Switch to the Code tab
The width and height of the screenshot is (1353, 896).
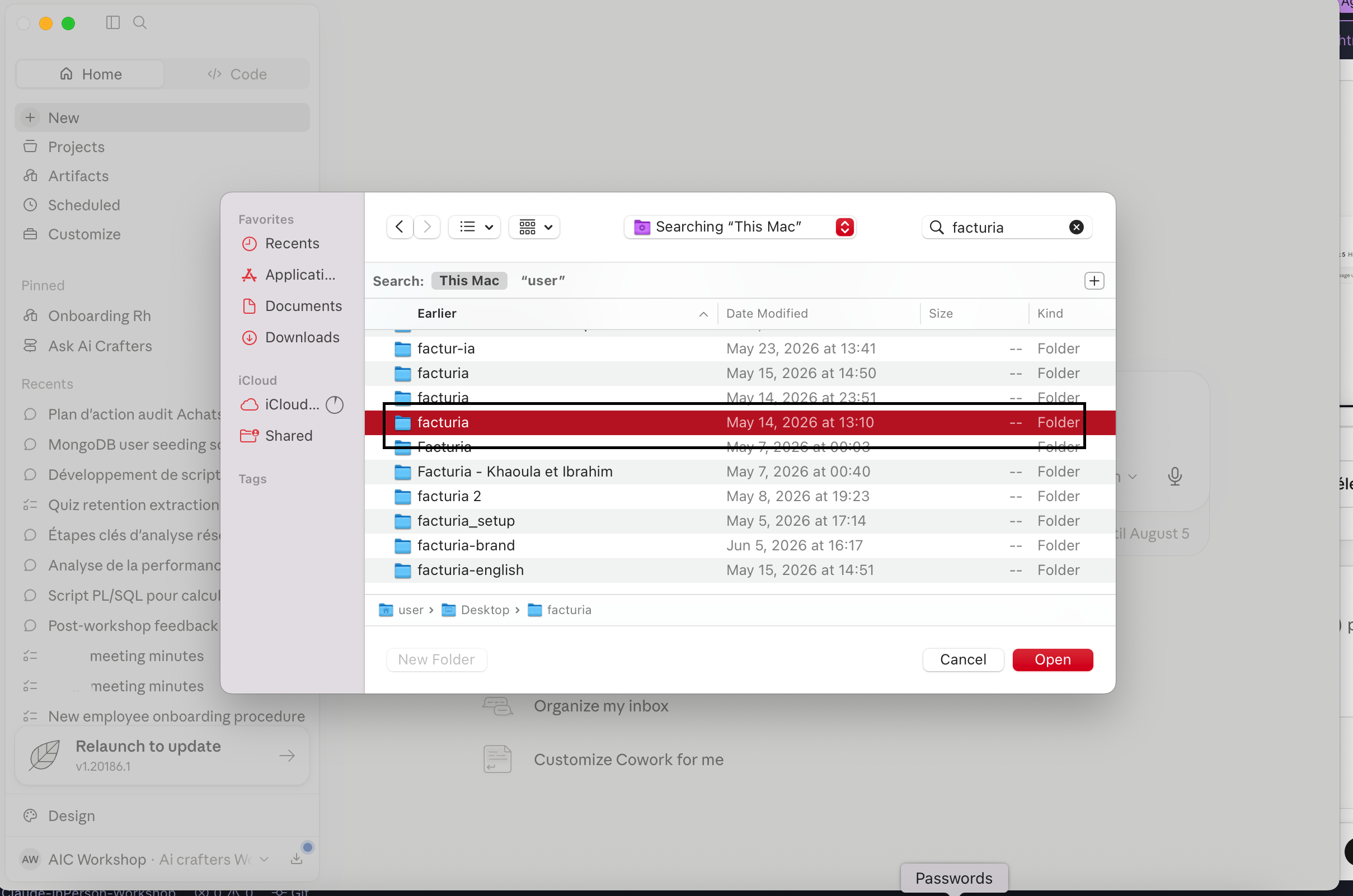(x=237, y=74)
